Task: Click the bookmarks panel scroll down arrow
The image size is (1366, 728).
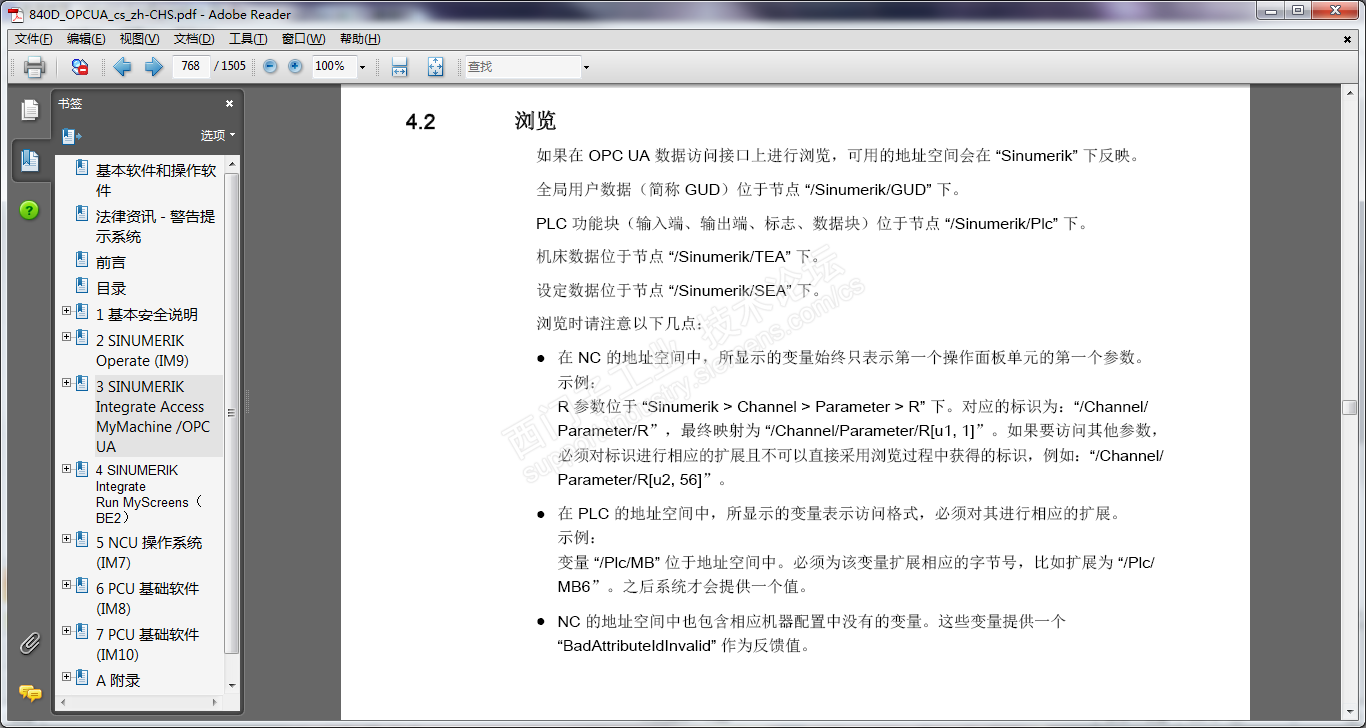Action: pyautogui.click(x=232, y=685)
